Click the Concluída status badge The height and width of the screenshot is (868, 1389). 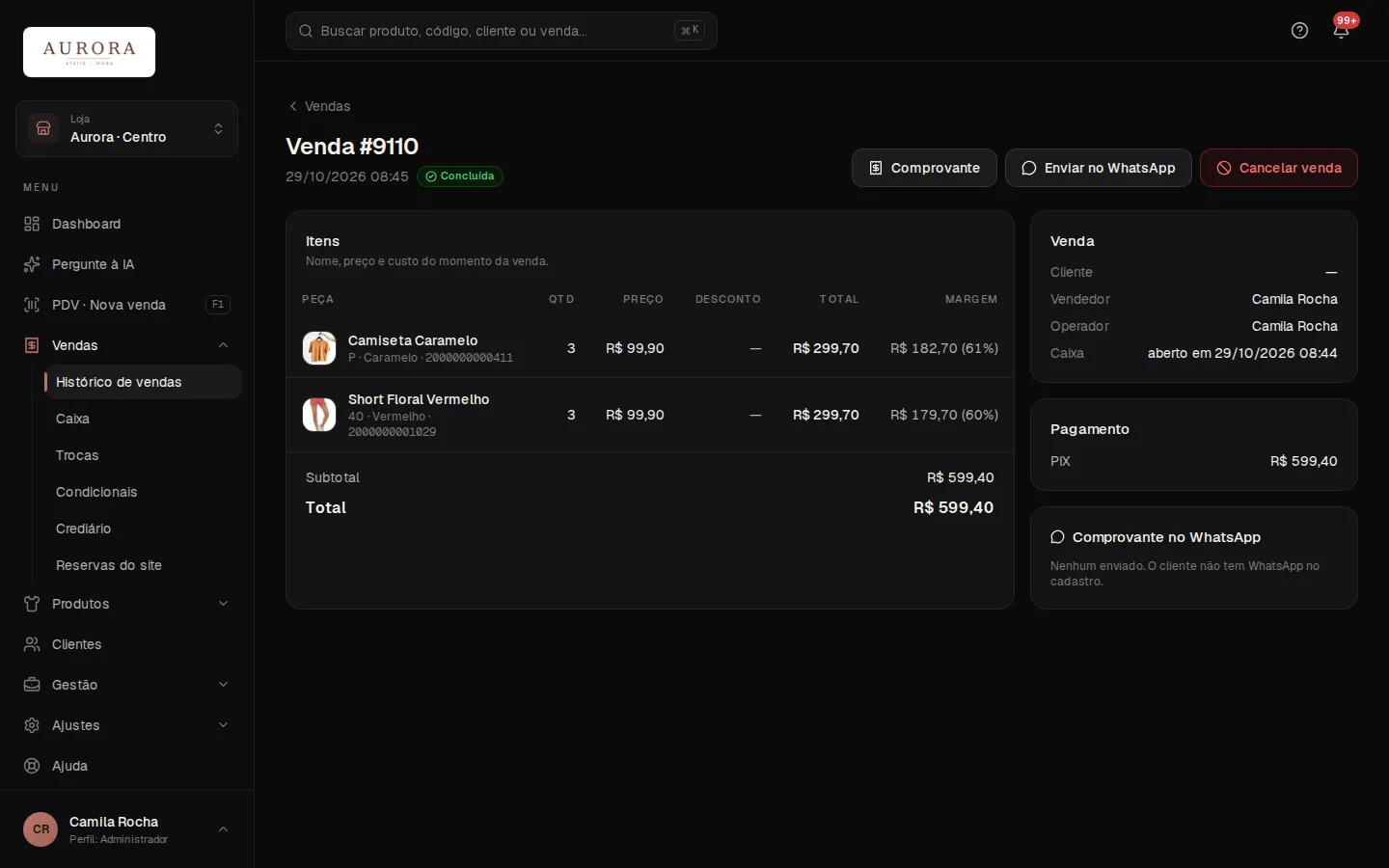tap(460, 176)
